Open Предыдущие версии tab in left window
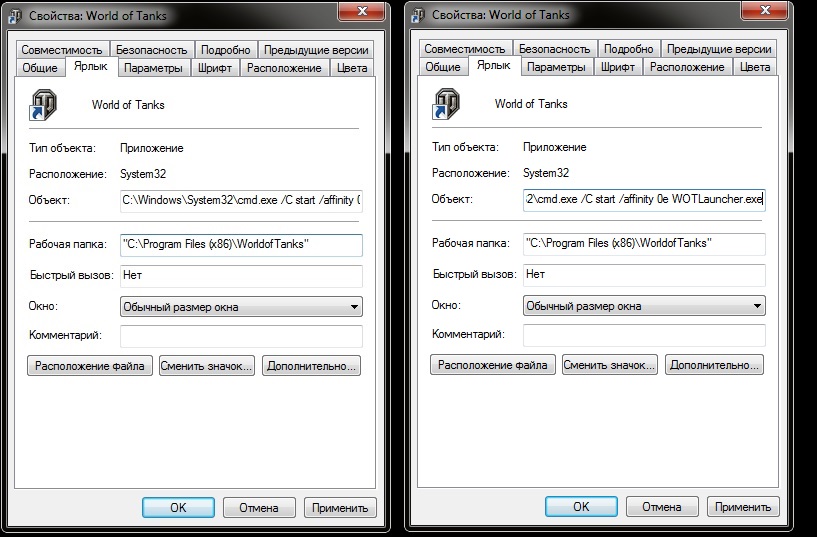This screenshot has height=538, width=817. click(x=316, y=50)
